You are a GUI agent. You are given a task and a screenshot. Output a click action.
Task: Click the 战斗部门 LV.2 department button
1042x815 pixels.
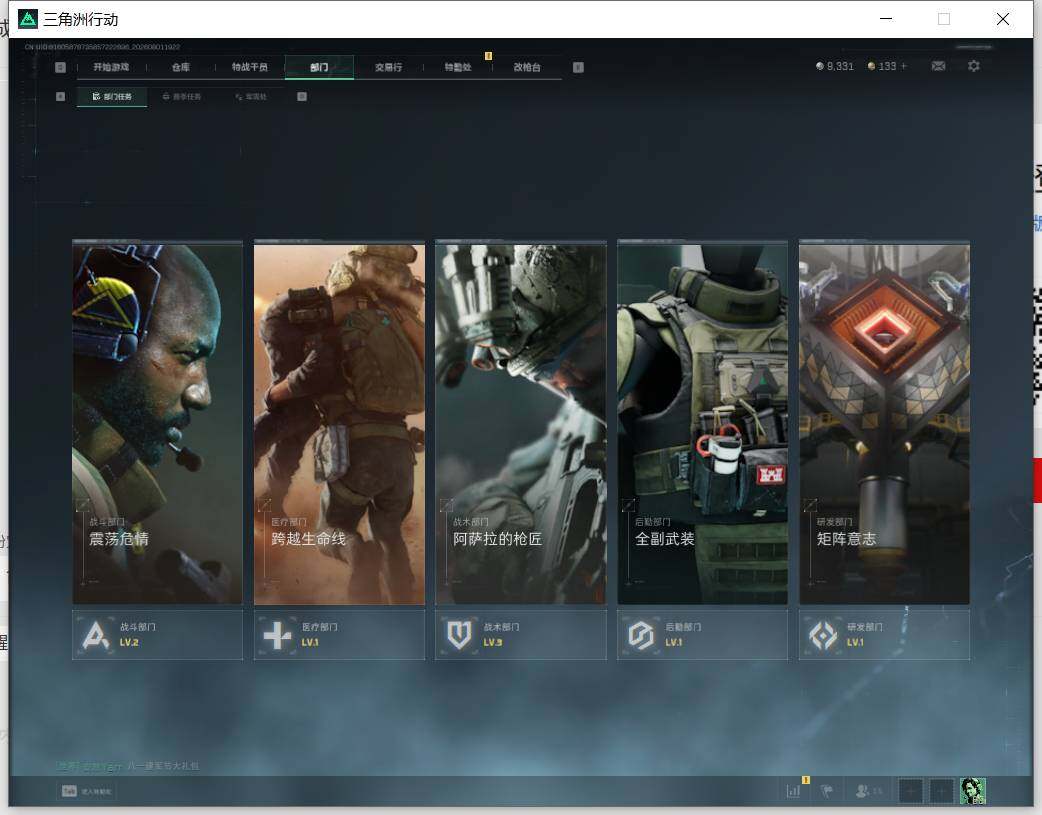(x=157, y=635)
